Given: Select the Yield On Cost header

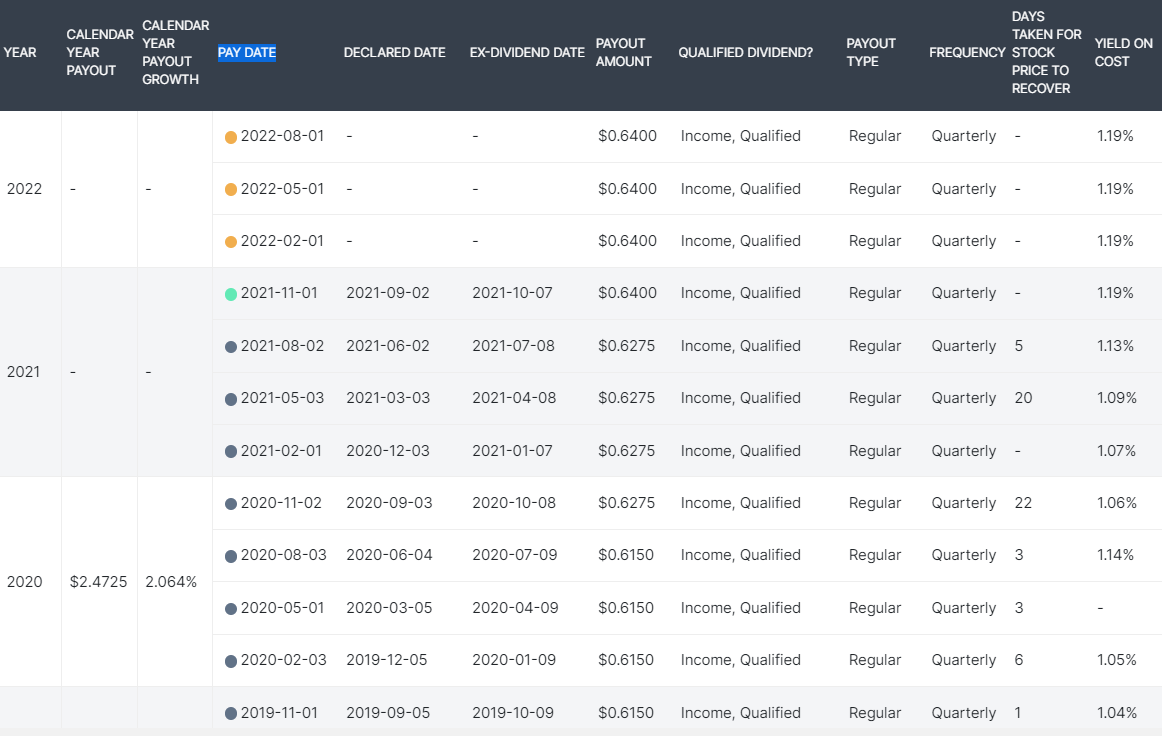Looking at the screenshot, I should point(1123,53).
